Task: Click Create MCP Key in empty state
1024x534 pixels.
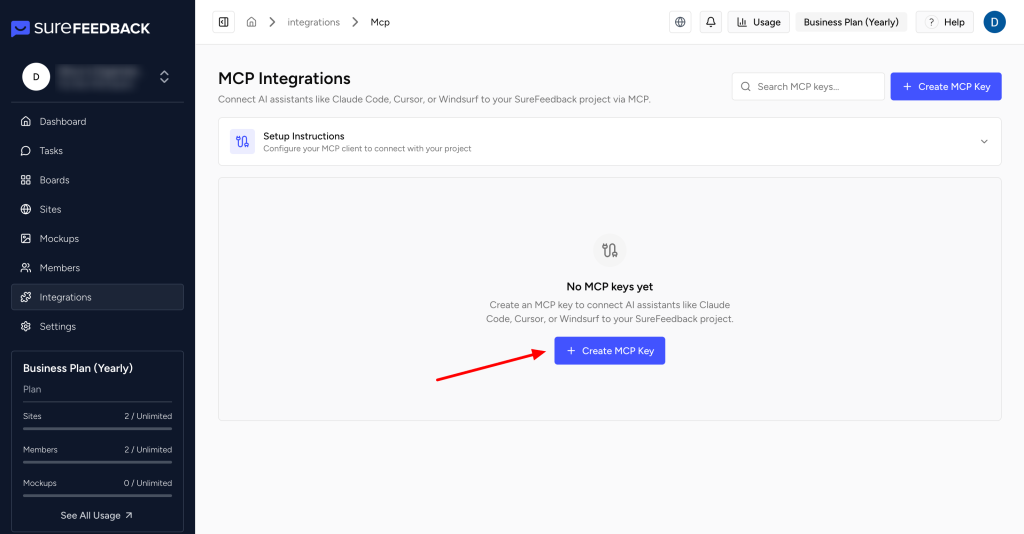Action: pyautogui.click(x=609, y=351)
